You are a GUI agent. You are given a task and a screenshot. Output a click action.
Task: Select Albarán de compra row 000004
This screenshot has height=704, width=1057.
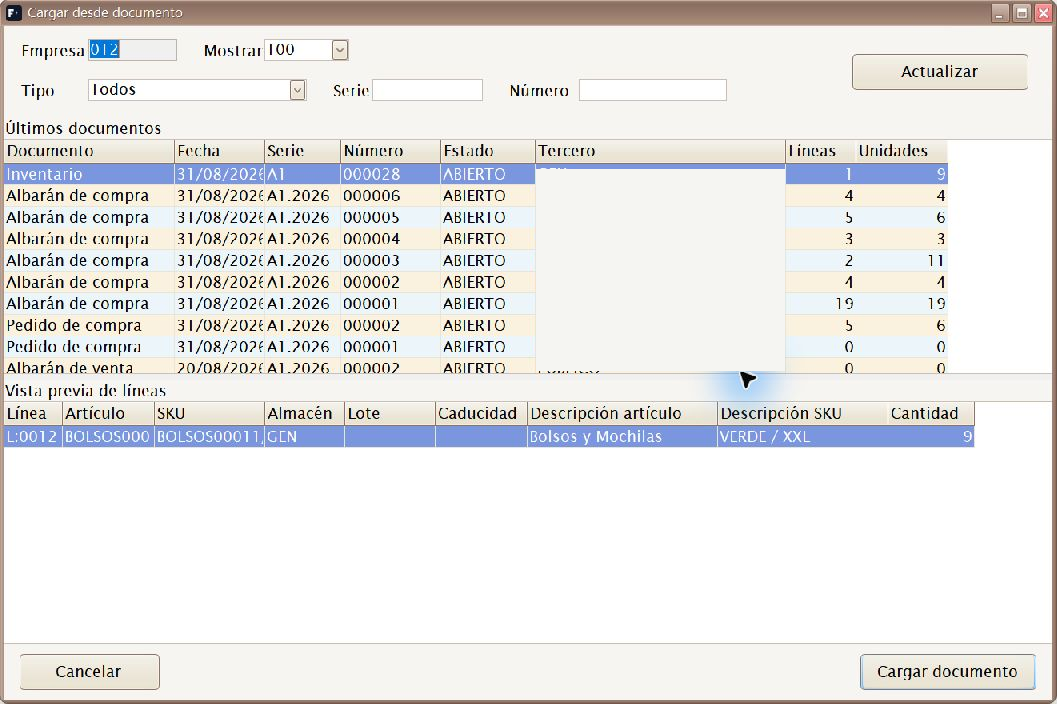[x=475, y=239]
